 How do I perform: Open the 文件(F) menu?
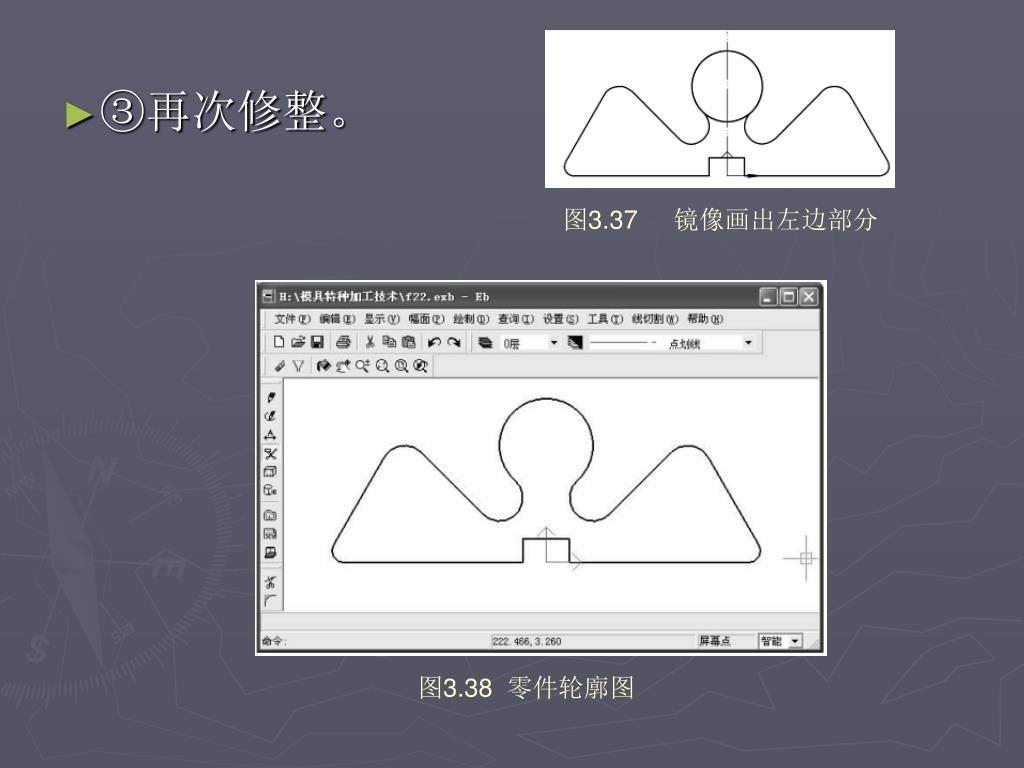coord(292,319)
